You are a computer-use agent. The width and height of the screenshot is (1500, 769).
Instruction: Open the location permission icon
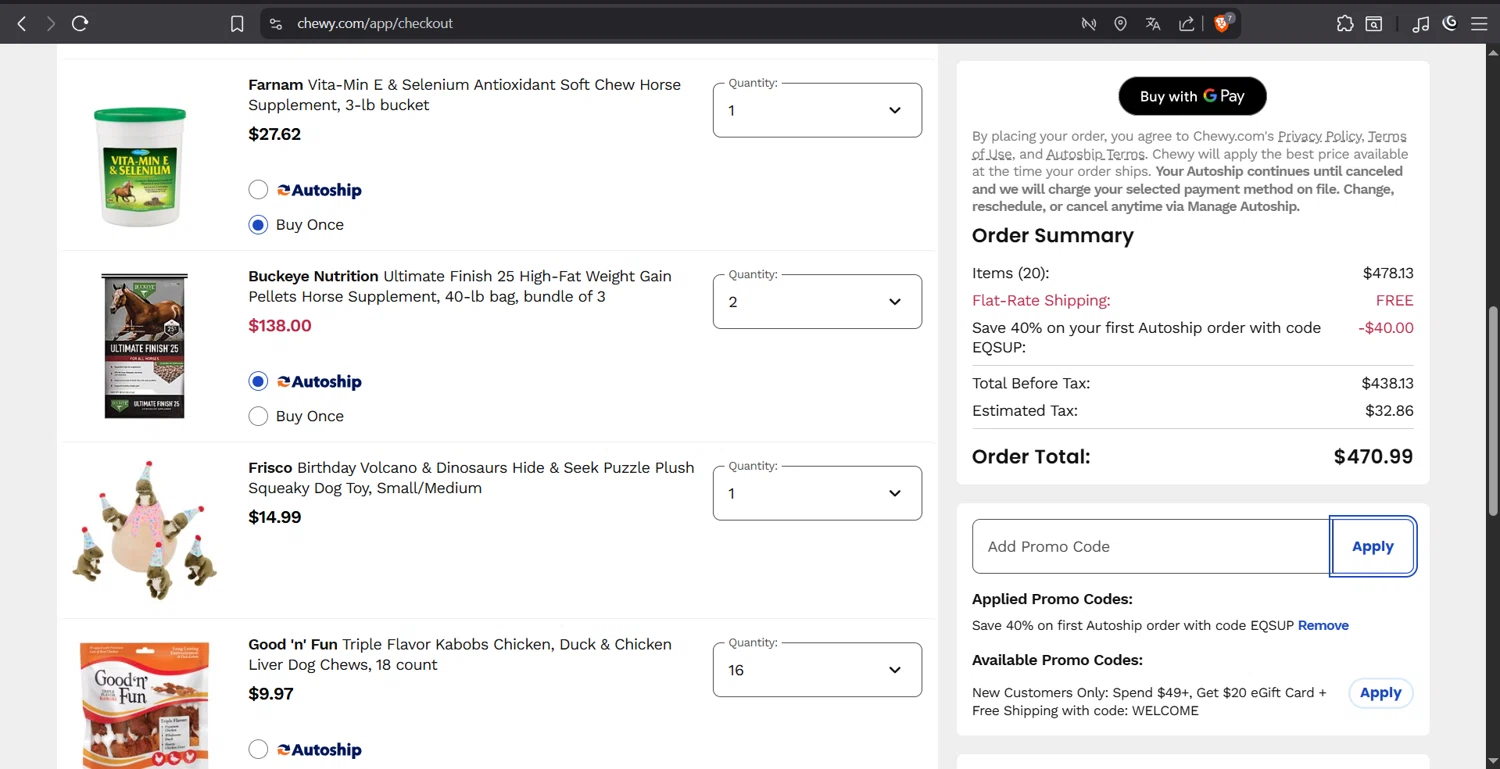(1120, 24)
